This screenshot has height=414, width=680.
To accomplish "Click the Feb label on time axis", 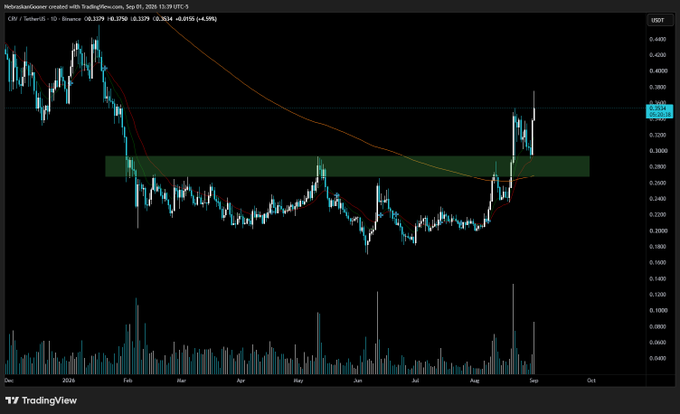I will click(x=128, y=381).
